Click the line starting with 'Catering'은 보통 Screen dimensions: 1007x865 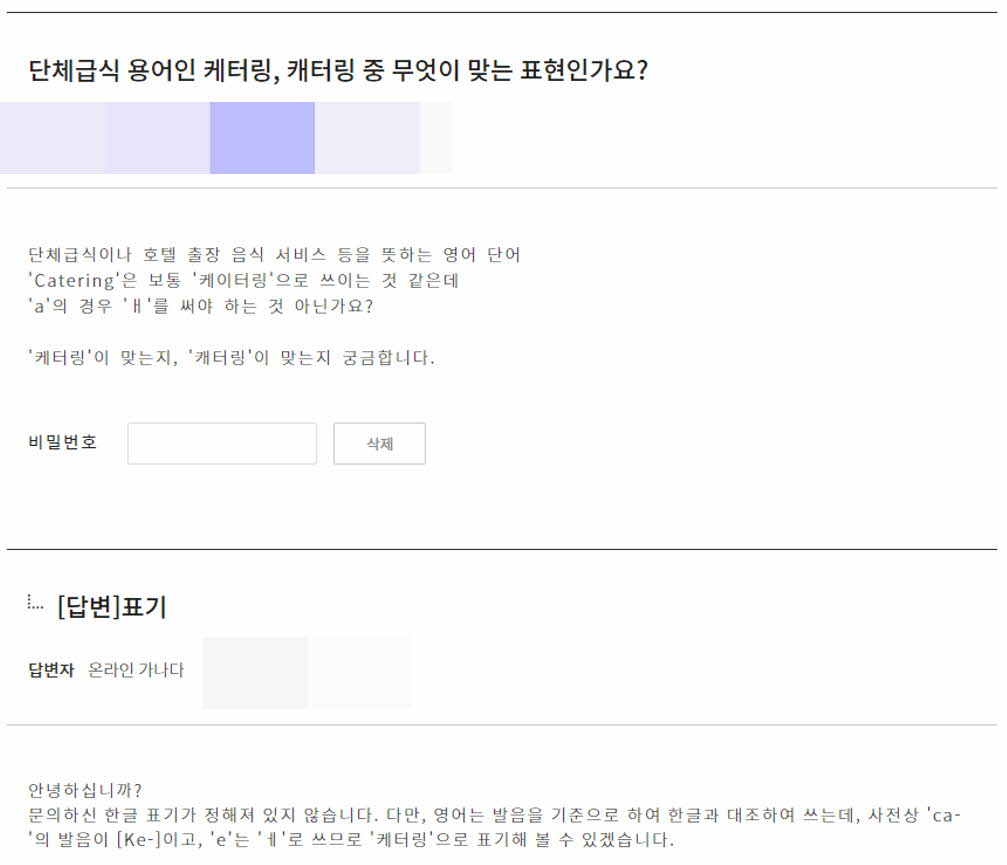click(244, 281)
